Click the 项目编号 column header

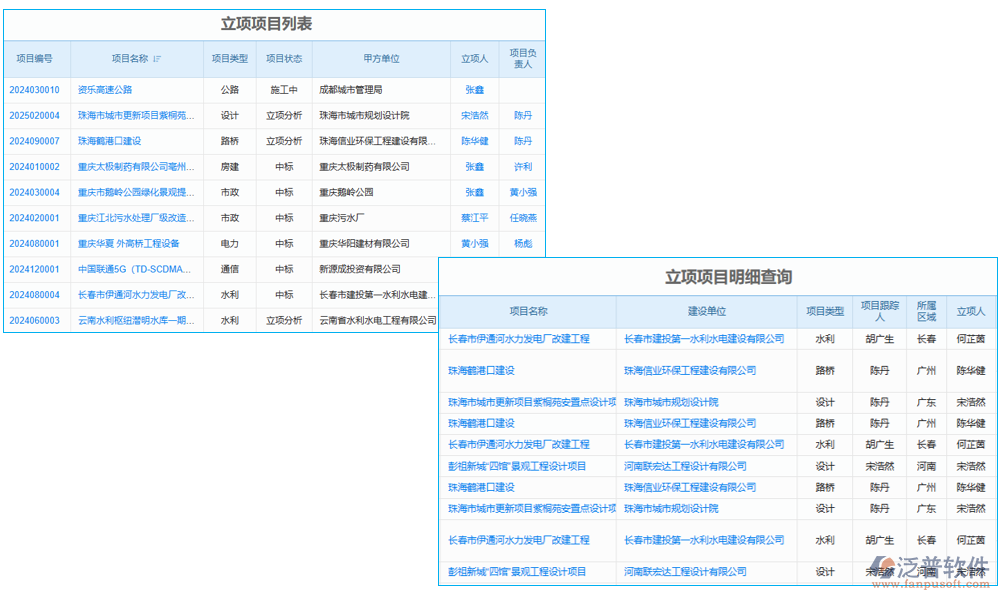(x=33, y=59)
